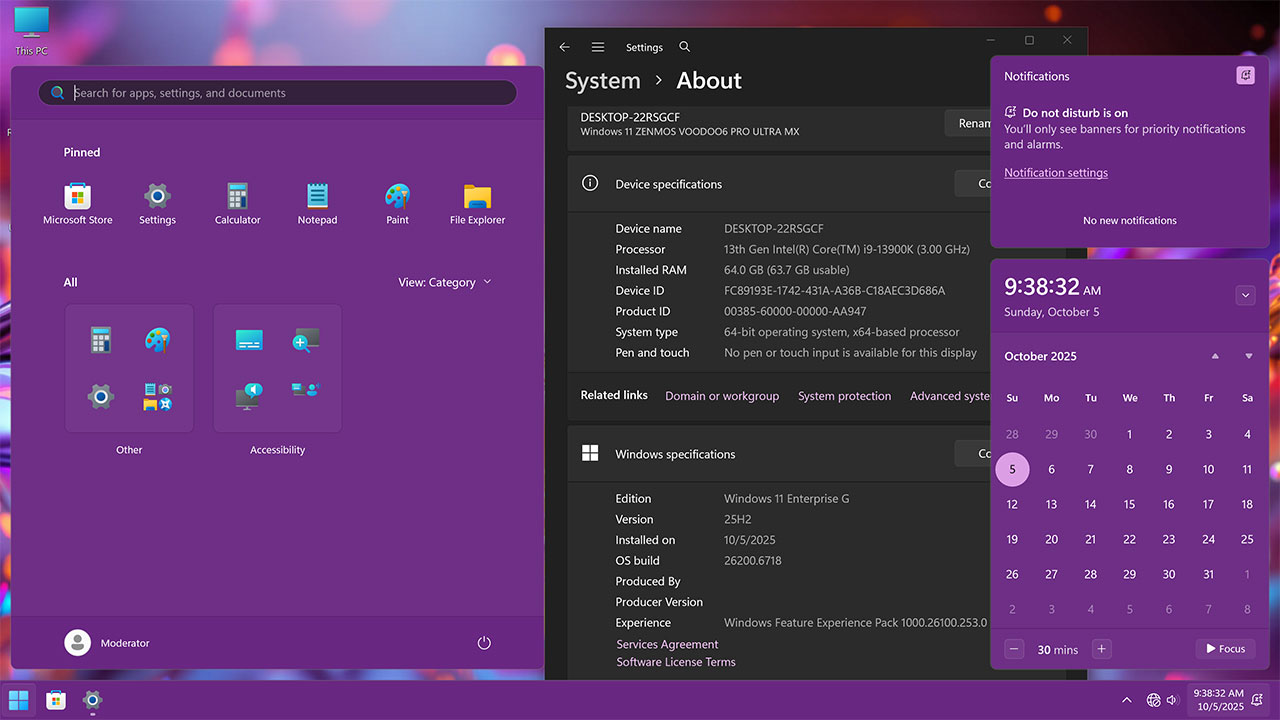Open Notepad from pinned apps
The width and height of the screenshot is (1280, 720).
click(317, 204)
